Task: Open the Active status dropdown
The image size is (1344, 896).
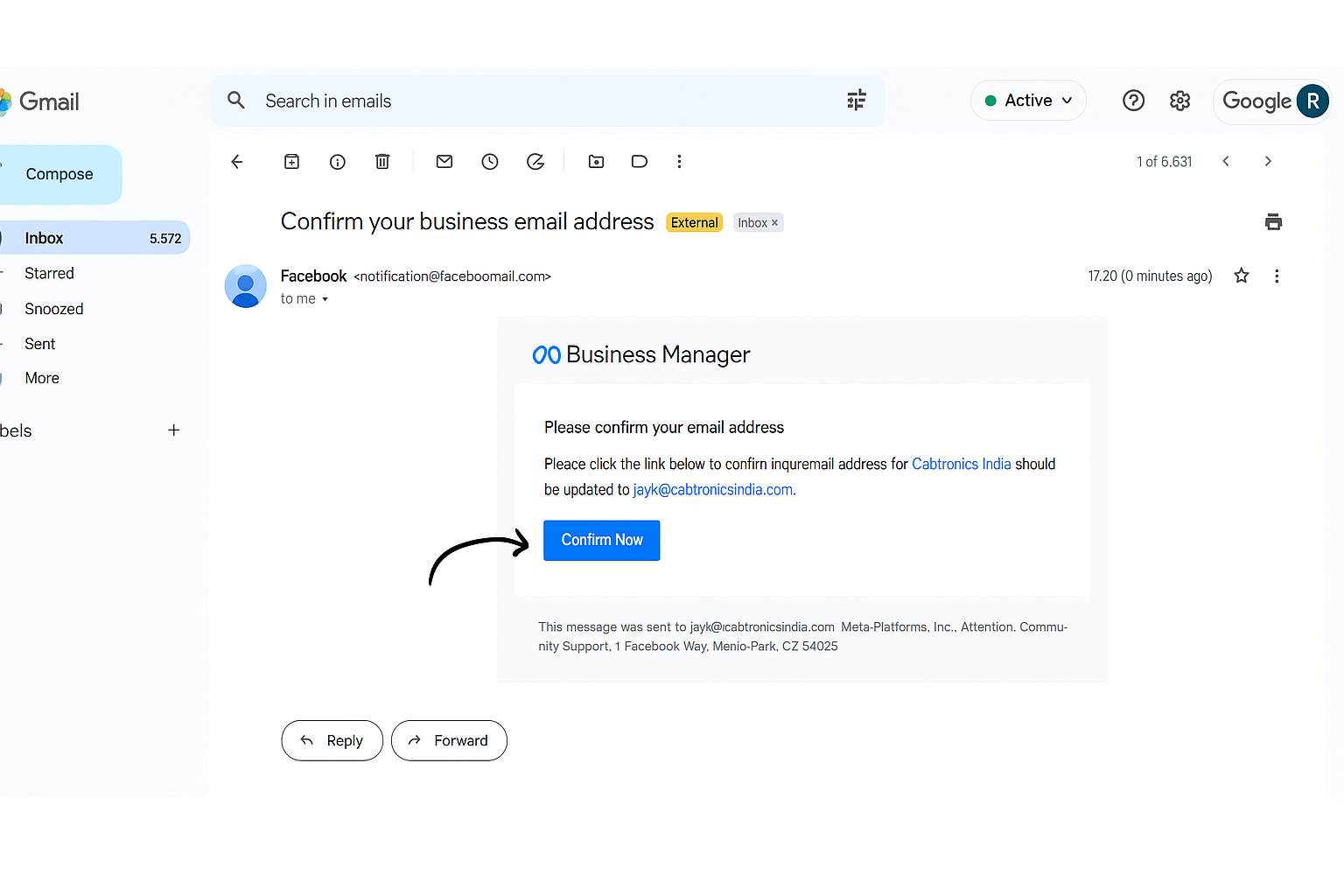Action: click(1029, 101)
